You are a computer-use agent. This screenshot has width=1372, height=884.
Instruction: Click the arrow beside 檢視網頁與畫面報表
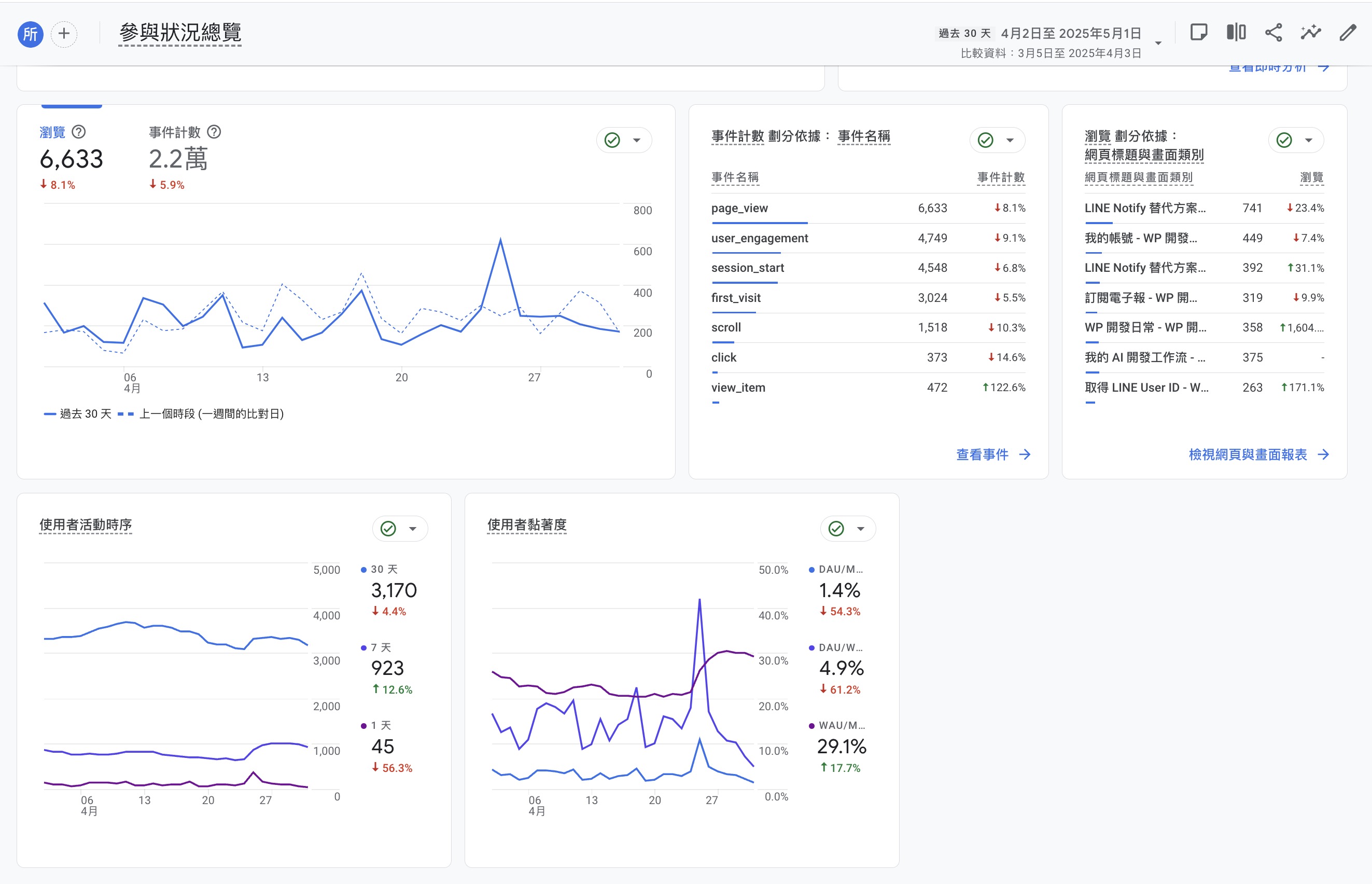pos(1324,454)
